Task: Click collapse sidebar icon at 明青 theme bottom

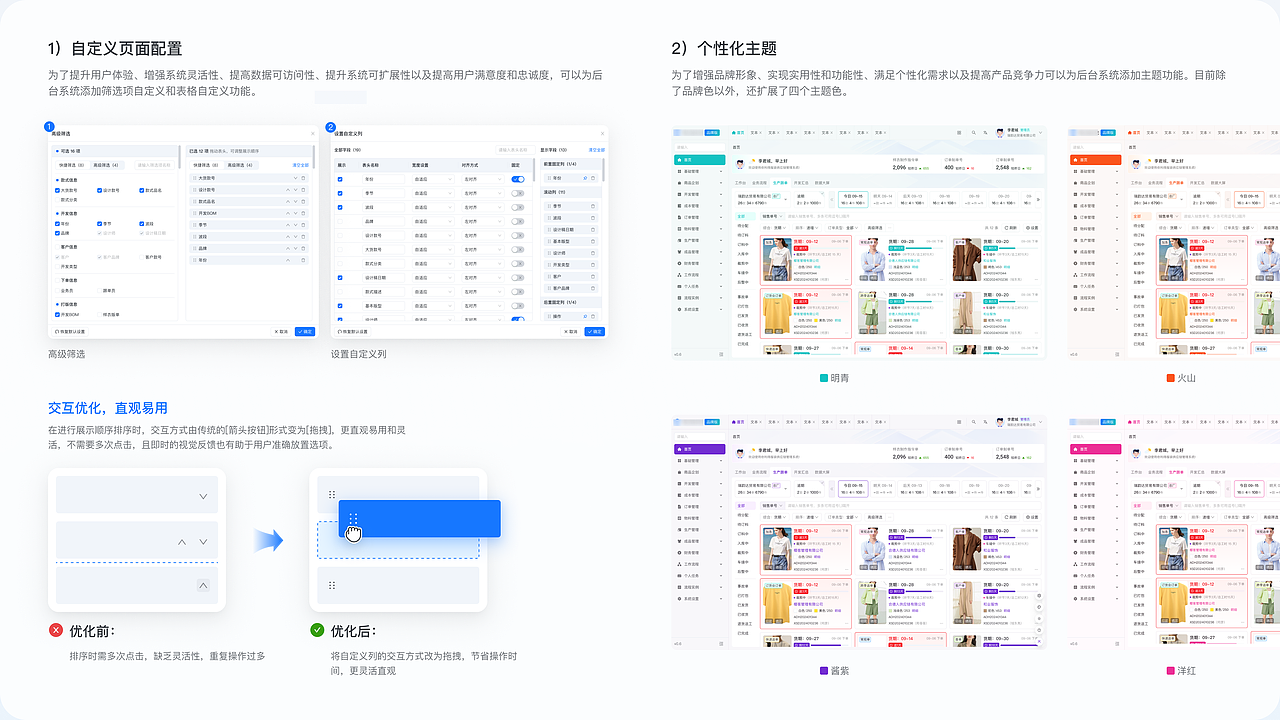Action: pyautogui.click(x=721, y=354)
